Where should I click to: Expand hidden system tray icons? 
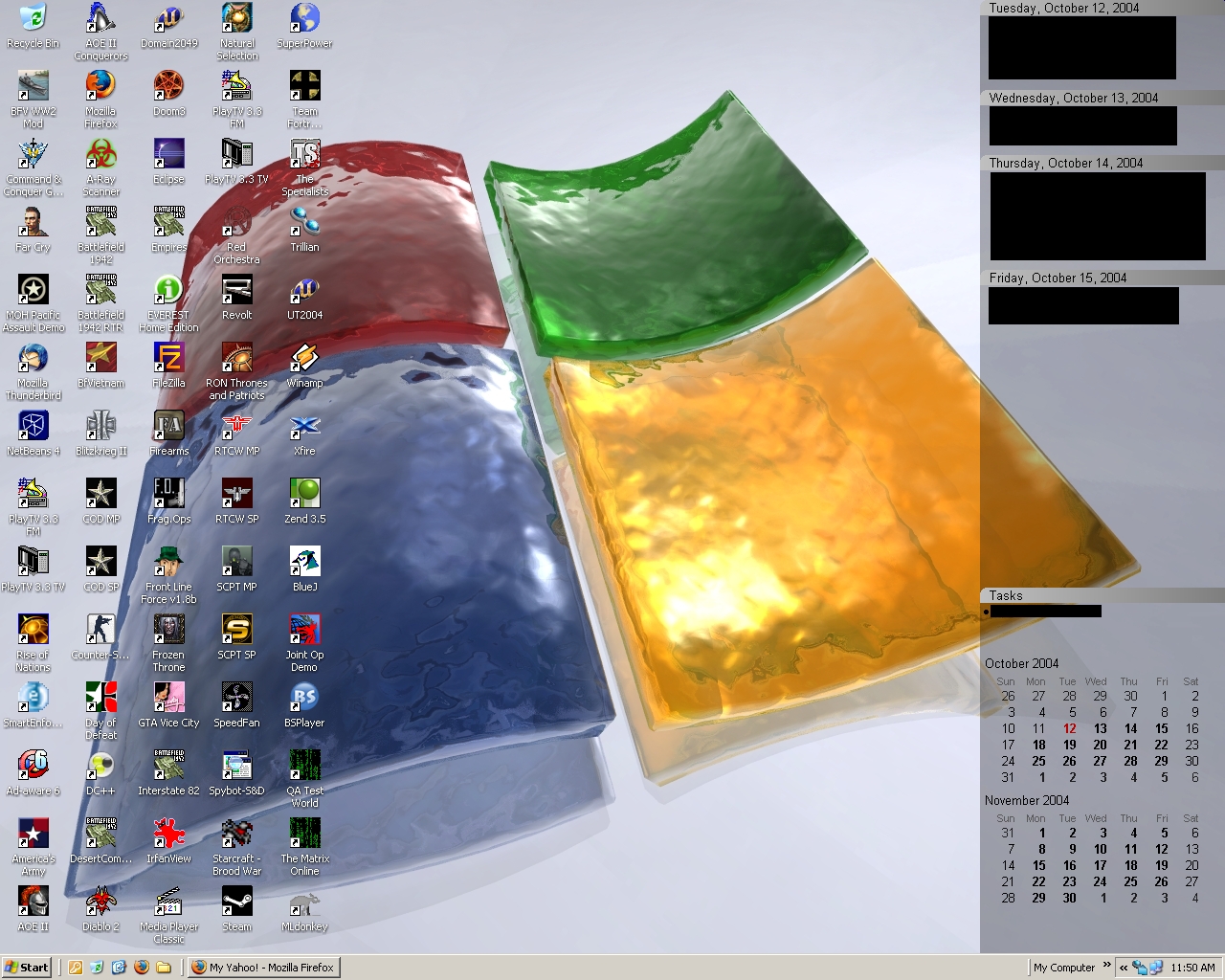click(x=1124, y=968)
